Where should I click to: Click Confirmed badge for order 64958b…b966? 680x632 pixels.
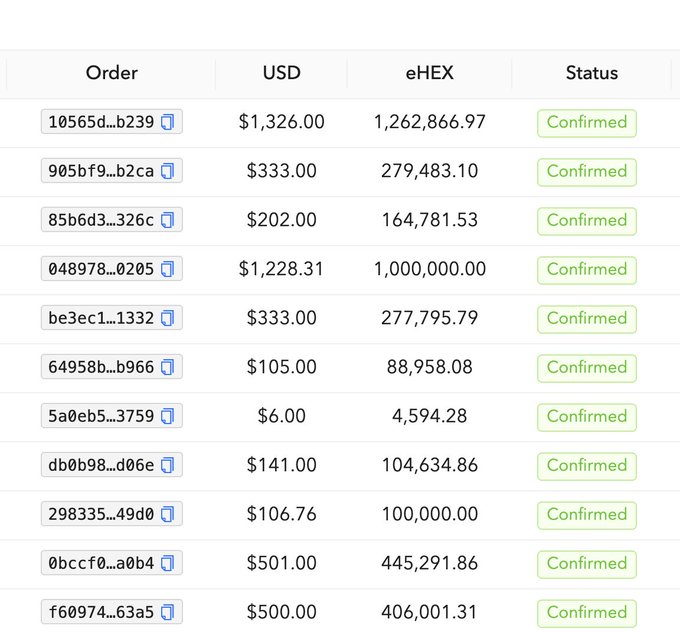point(587,368)
